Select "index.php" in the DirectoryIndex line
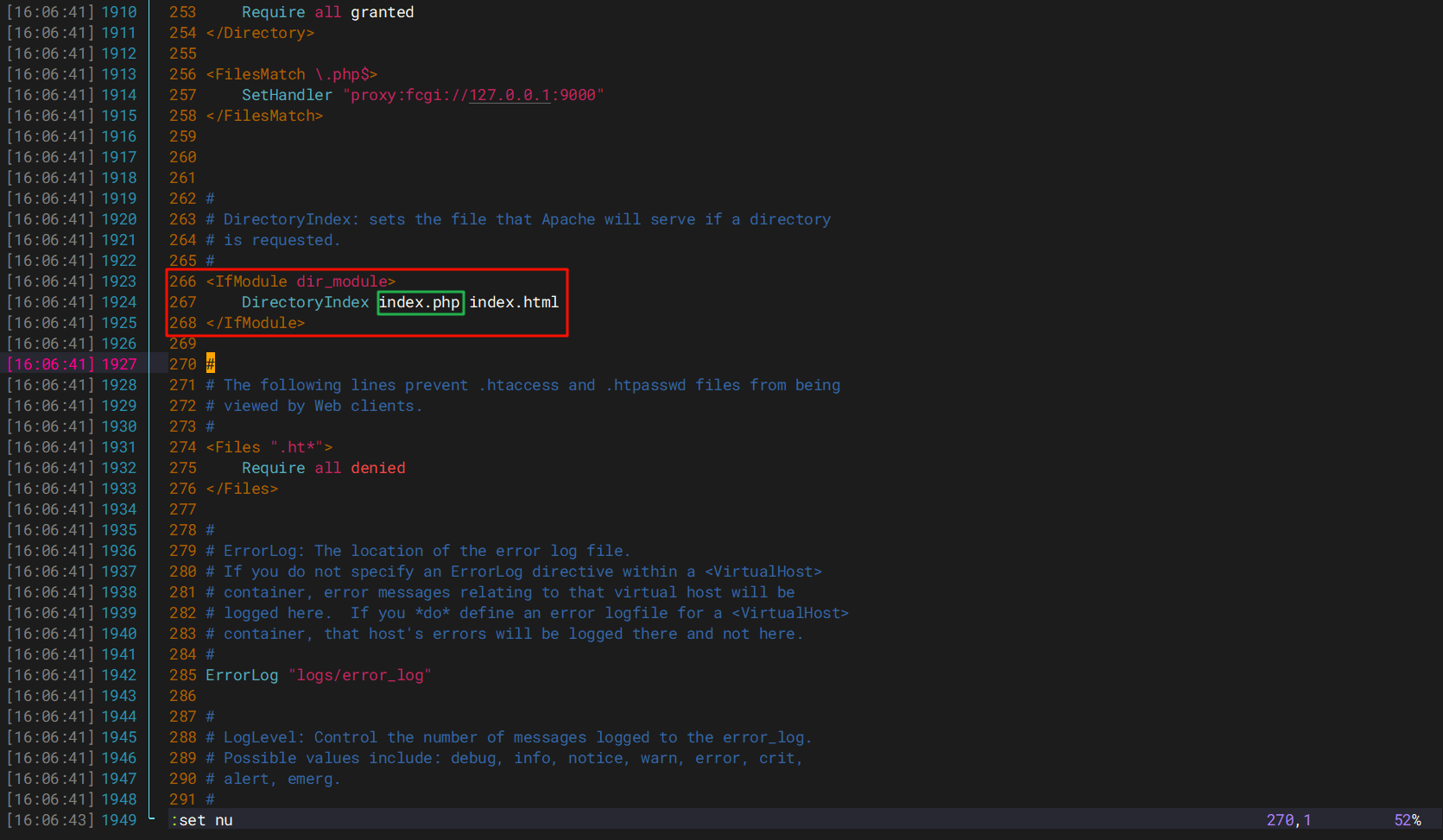The height and width of the screenshot is (840, 1443). pos(420,302)
